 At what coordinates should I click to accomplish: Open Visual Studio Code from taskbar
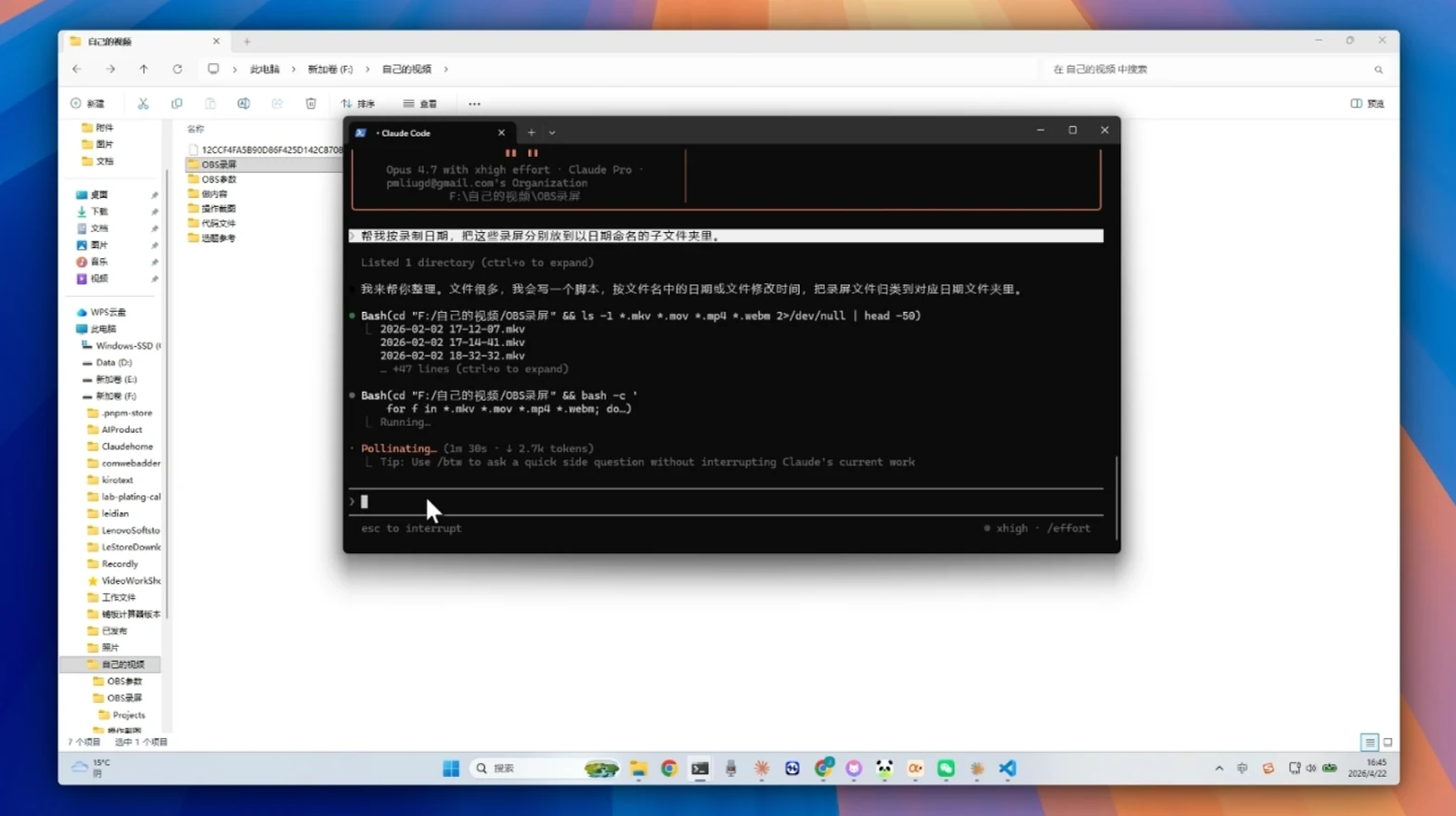click(1008, 768)
